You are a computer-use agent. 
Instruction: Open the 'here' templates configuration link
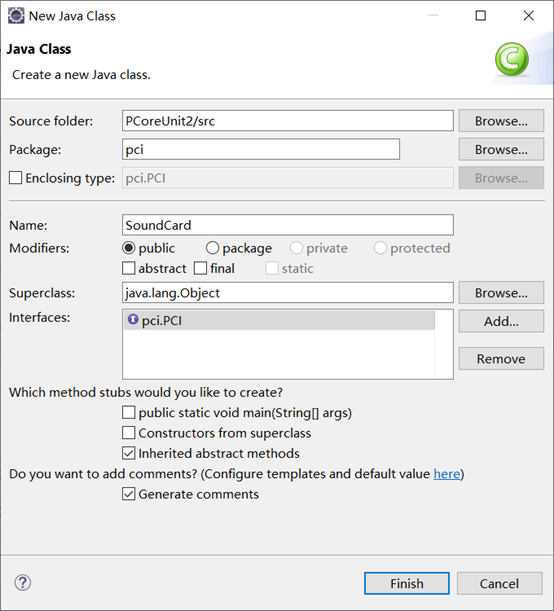pos(447,474)
